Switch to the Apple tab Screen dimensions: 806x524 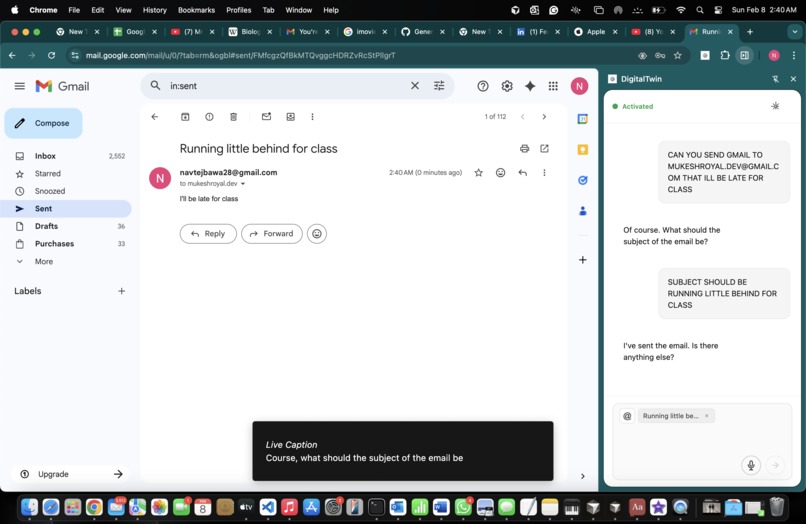(595, 32)
